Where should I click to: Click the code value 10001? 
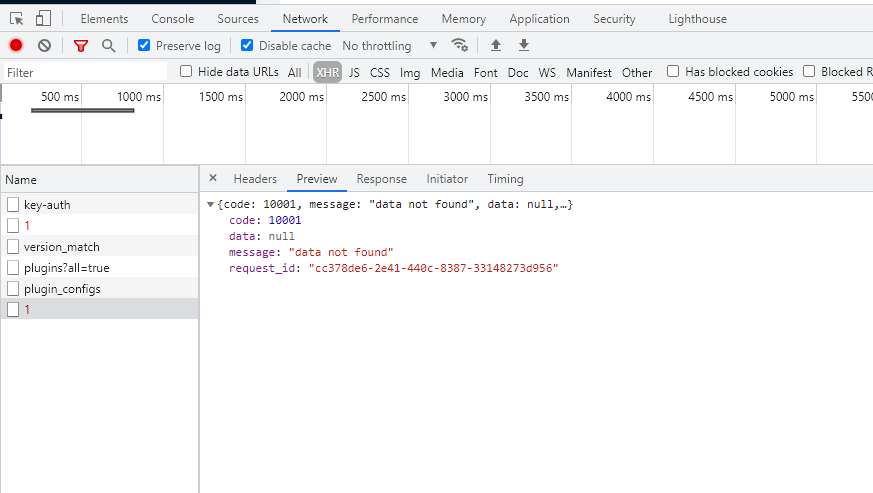[x=285, y=220]
